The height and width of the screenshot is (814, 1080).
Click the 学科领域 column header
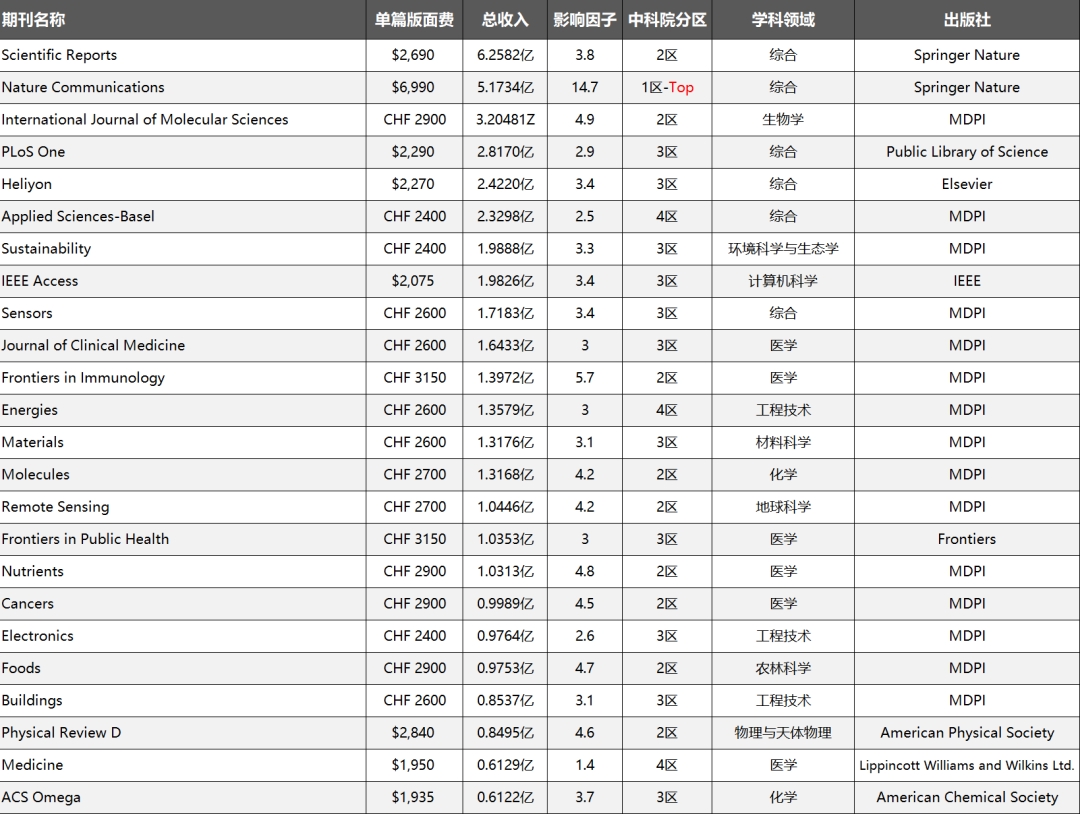783,20
